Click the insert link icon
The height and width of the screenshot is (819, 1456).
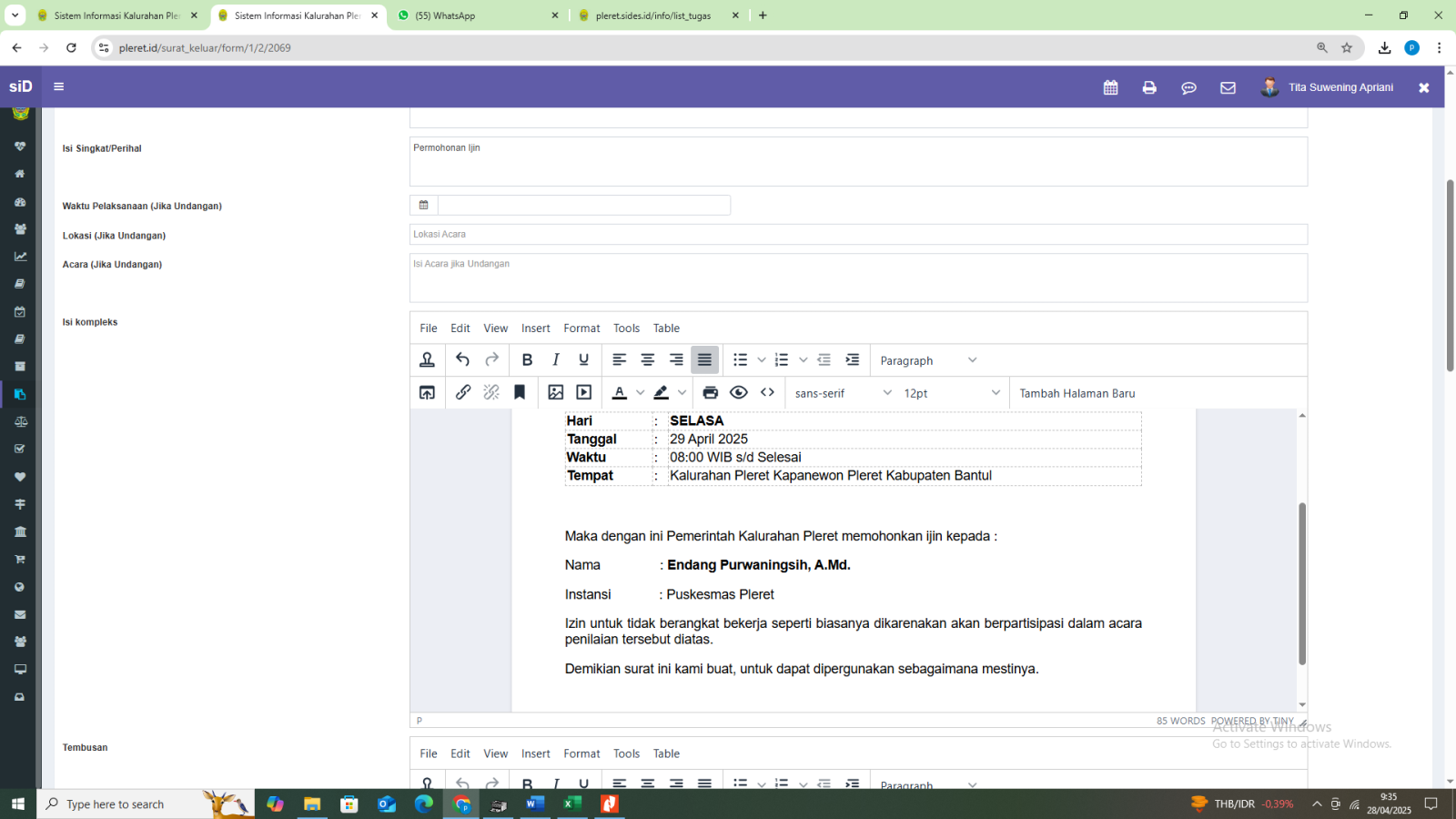pyautogui.click(x=463, y=393)
